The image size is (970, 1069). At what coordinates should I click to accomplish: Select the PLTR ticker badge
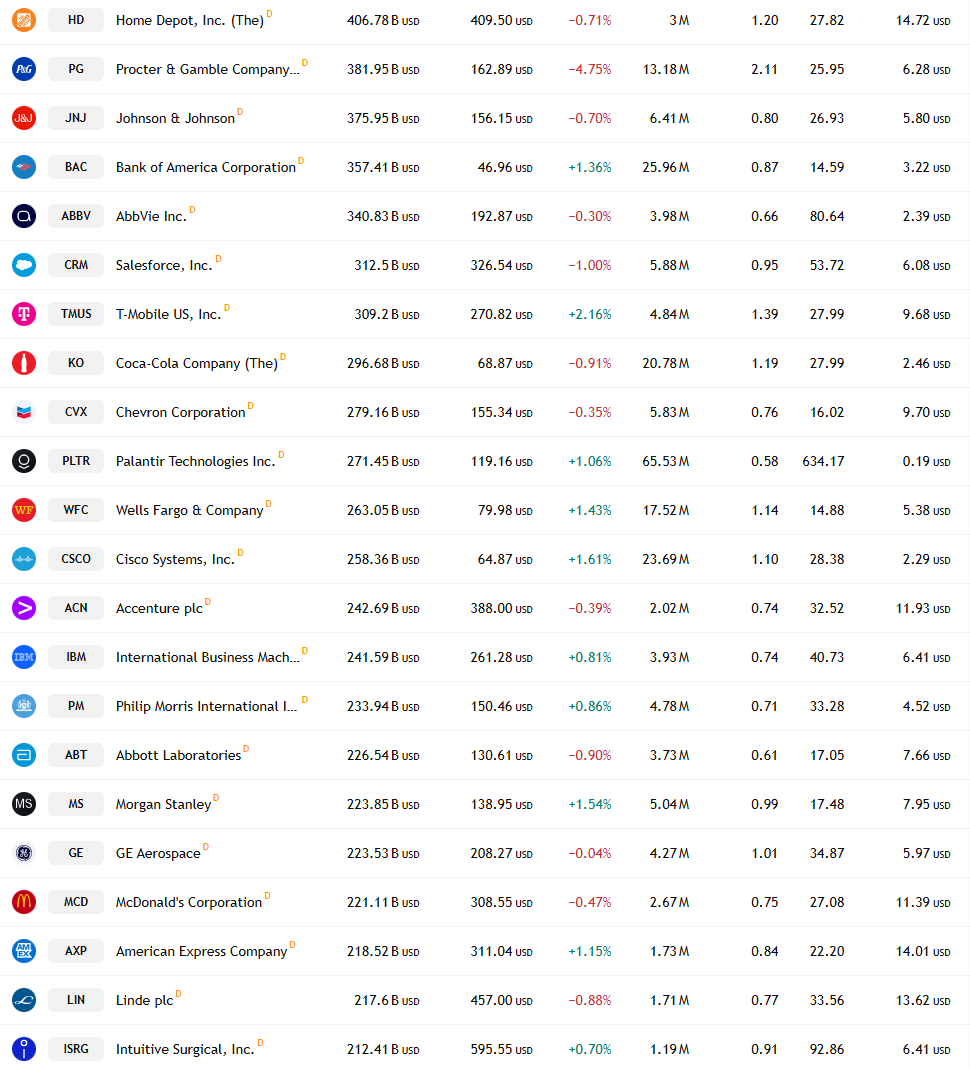coord(76,461)
